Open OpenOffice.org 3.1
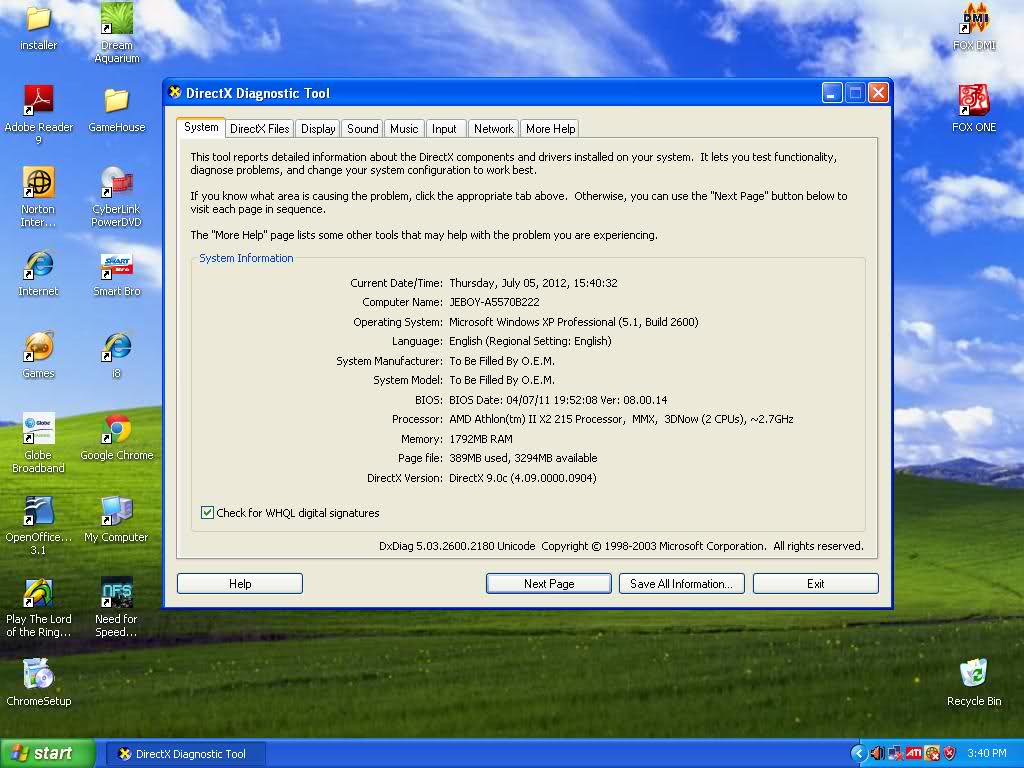Screen dimensions: 1024x768 (39, 508)
